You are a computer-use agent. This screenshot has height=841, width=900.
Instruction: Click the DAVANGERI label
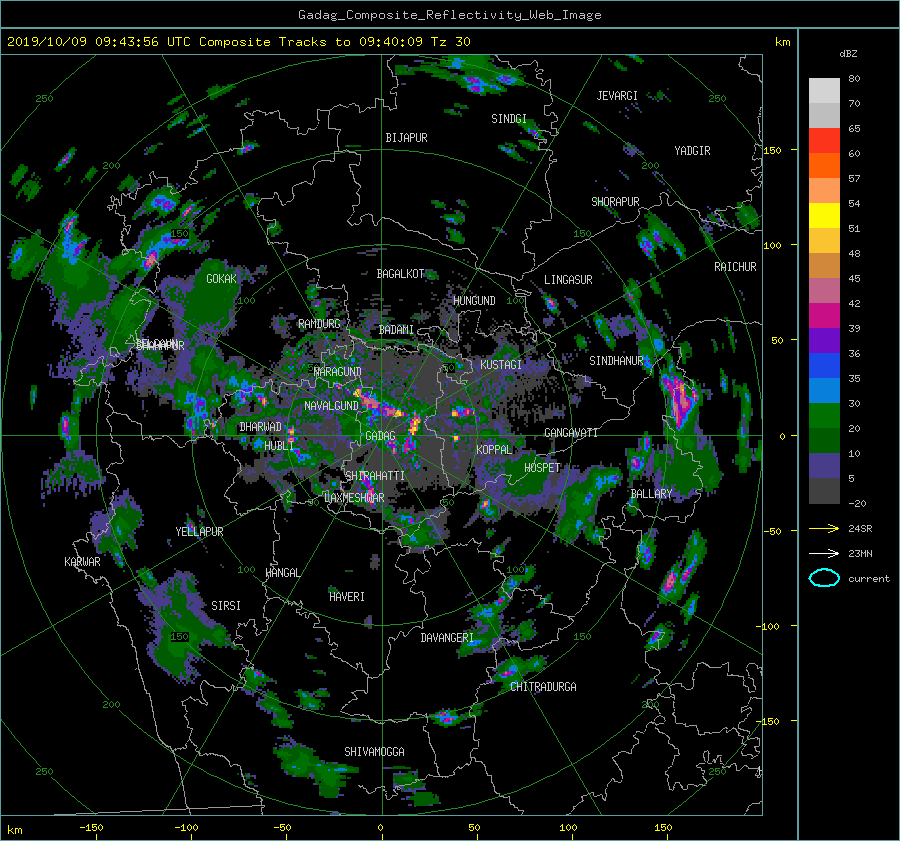447,638
